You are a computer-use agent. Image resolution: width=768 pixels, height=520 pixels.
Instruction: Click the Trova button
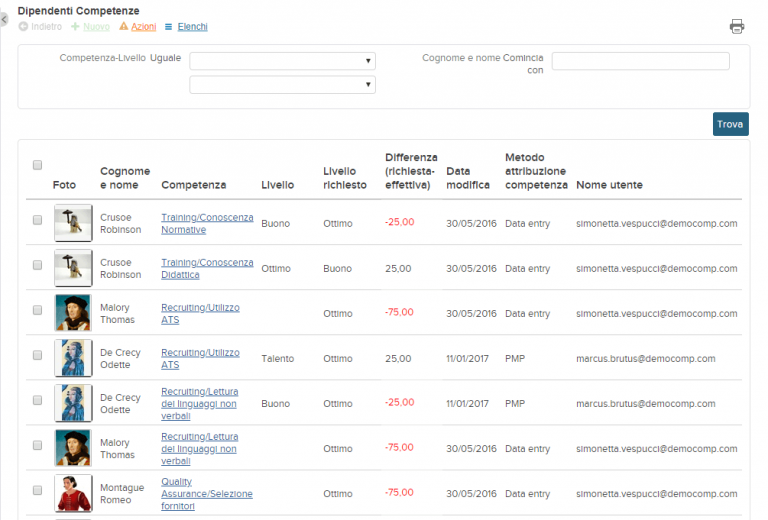click(730, 124)
